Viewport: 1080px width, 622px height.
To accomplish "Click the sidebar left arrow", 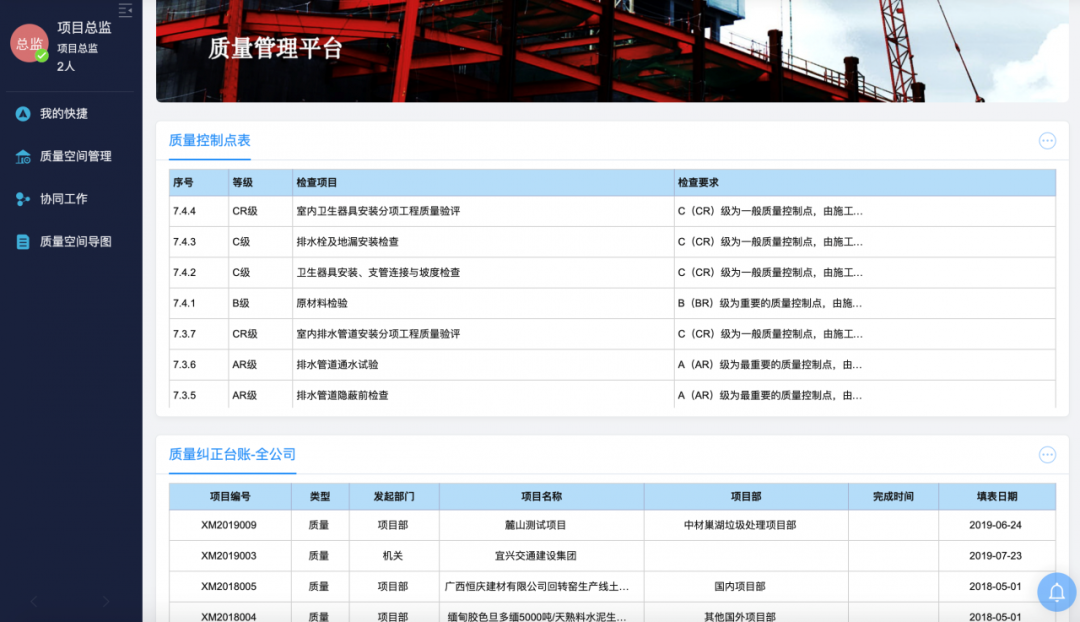I will [34, 601].
